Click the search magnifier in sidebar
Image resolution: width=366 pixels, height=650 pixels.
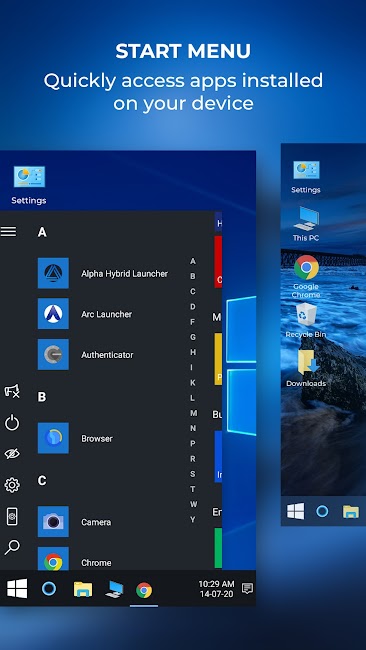click(12, 547)
